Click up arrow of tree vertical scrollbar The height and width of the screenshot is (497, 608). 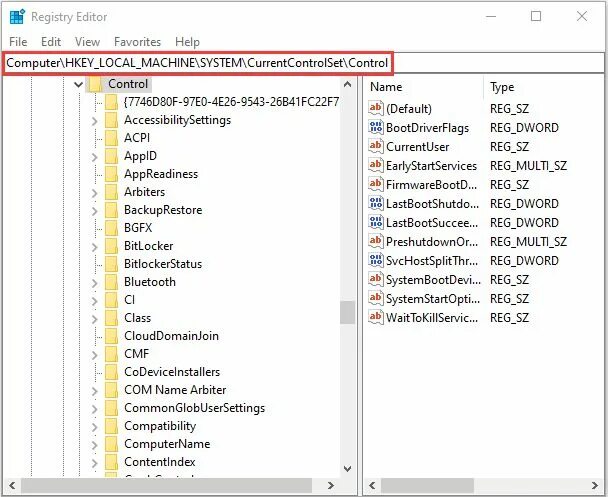(347, 84)
